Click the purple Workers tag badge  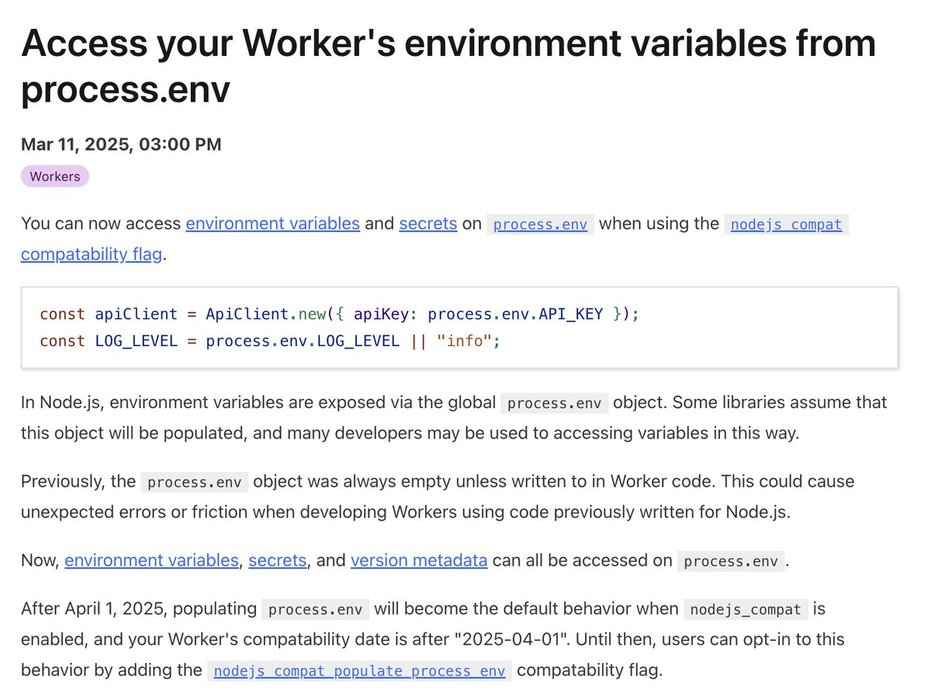(x=55, y=176)
